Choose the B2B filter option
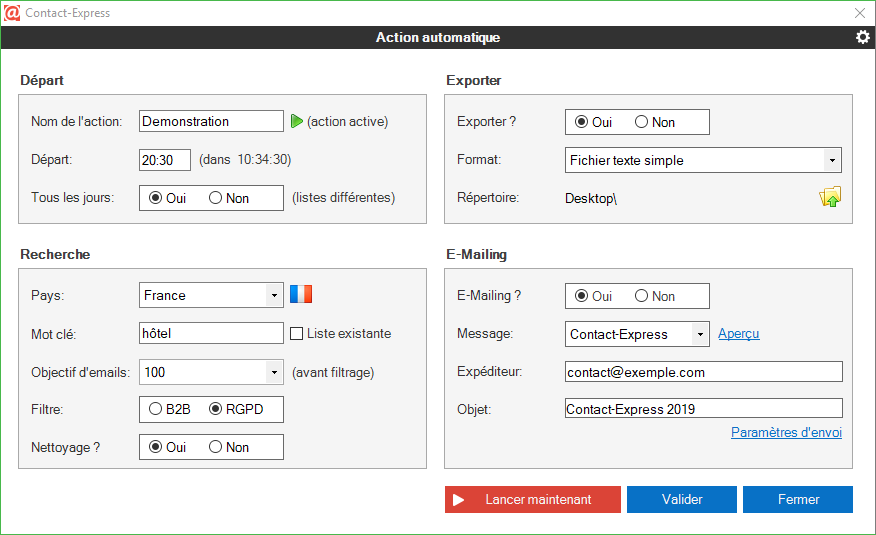876x535 pixels. click(170, 409)
